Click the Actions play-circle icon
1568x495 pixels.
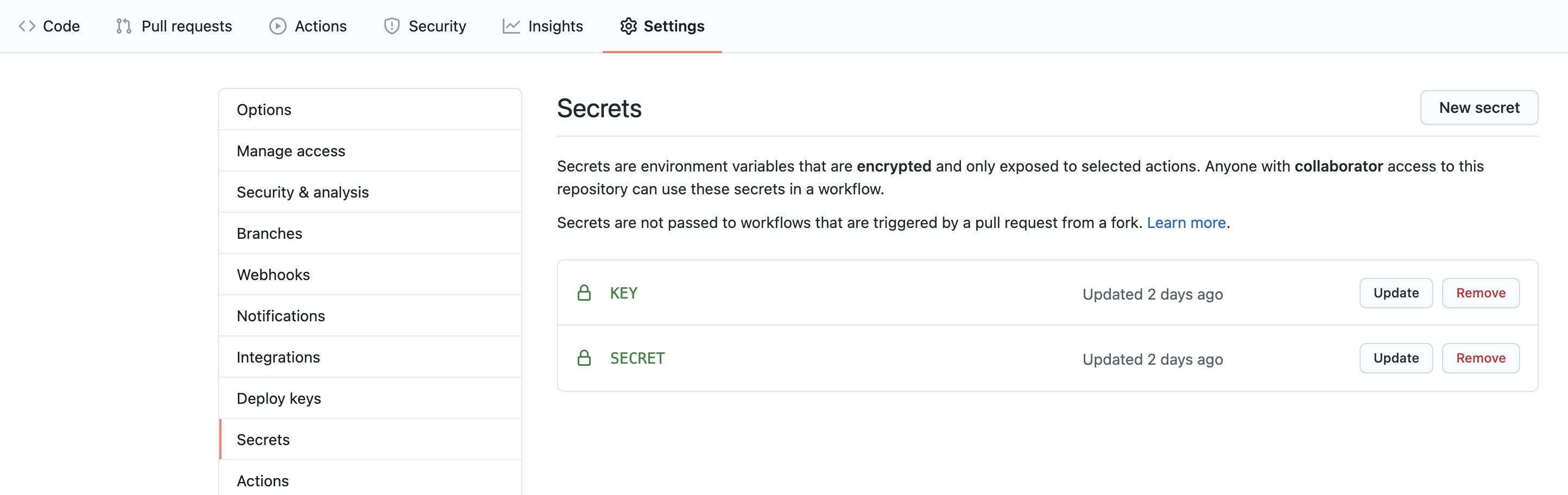pyautogui.click(x=277, y=26)
